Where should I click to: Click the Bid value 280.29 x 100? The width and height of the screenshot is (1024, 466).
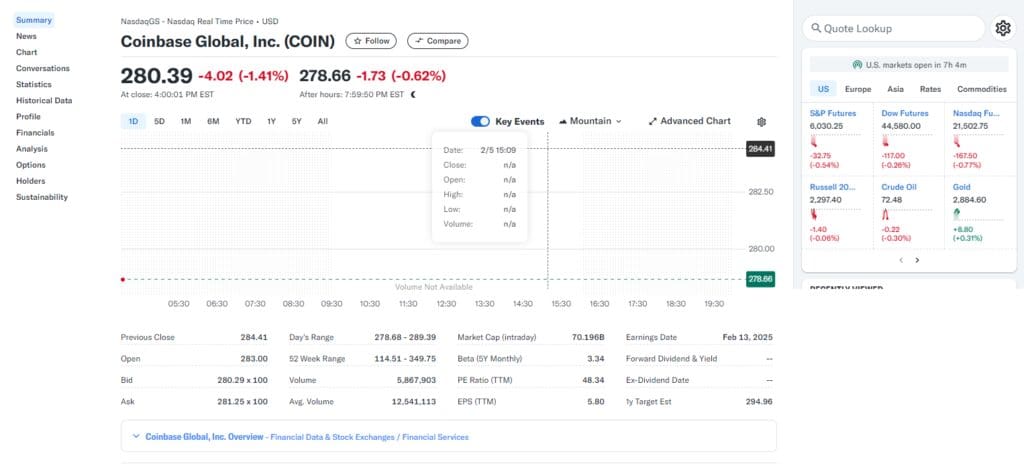pos(242,380)
